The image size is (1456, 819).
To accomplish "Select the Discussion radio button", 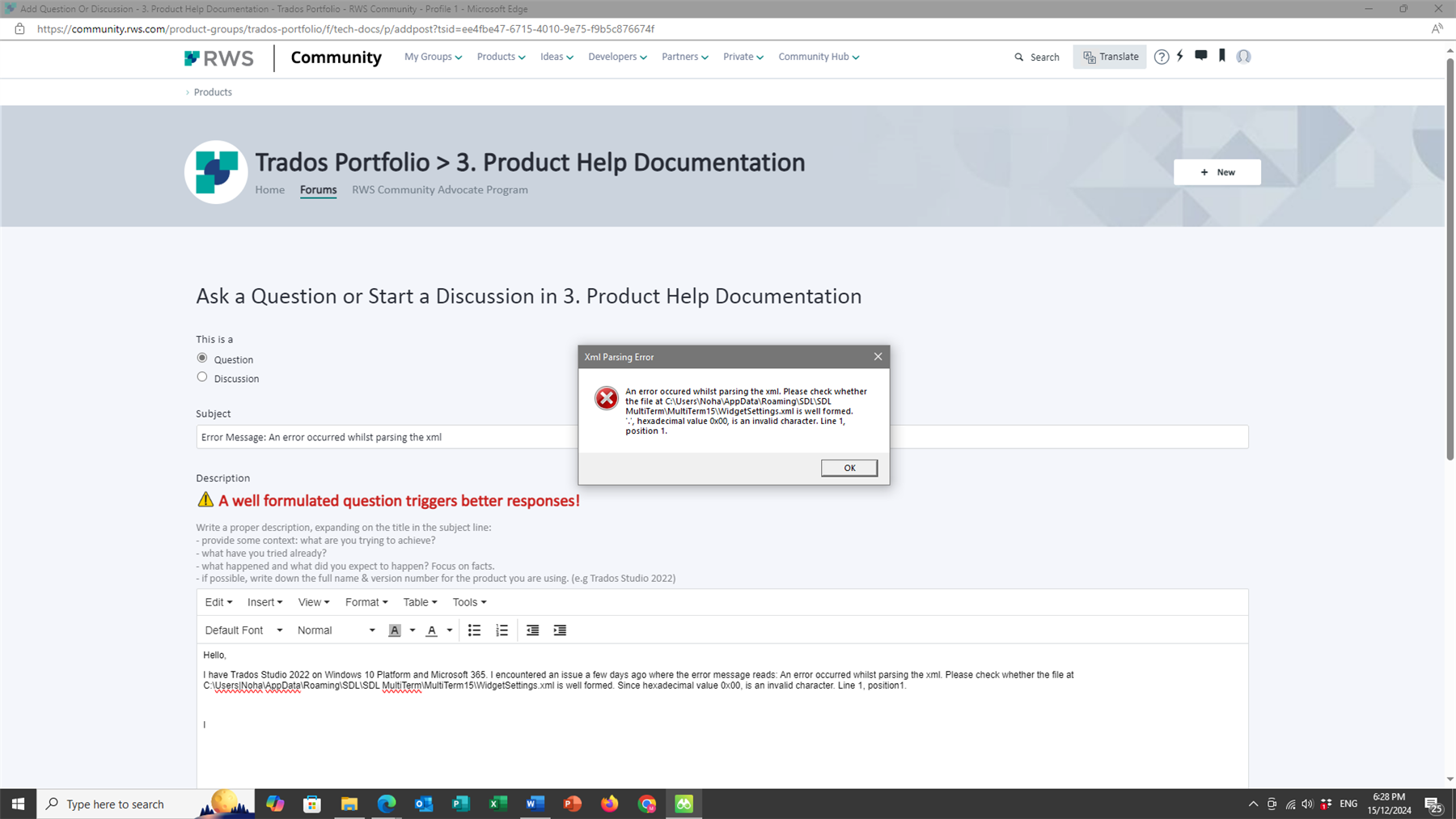I will pyautogui.click(x=202, y=377).
